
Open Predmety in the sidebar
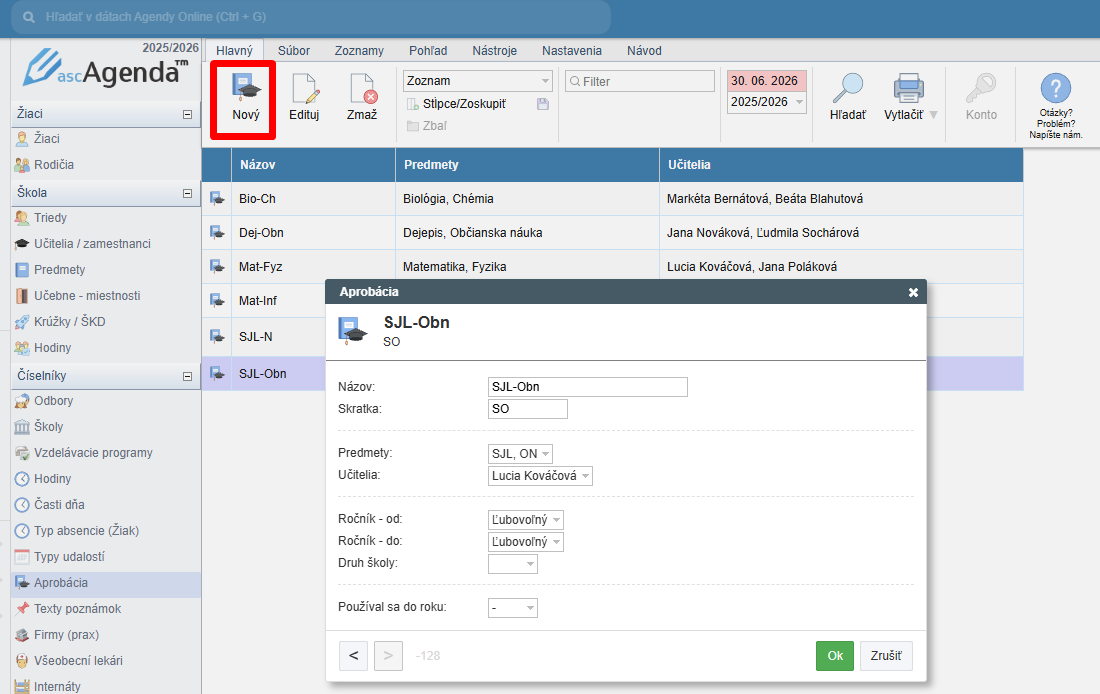pos(60,269)
